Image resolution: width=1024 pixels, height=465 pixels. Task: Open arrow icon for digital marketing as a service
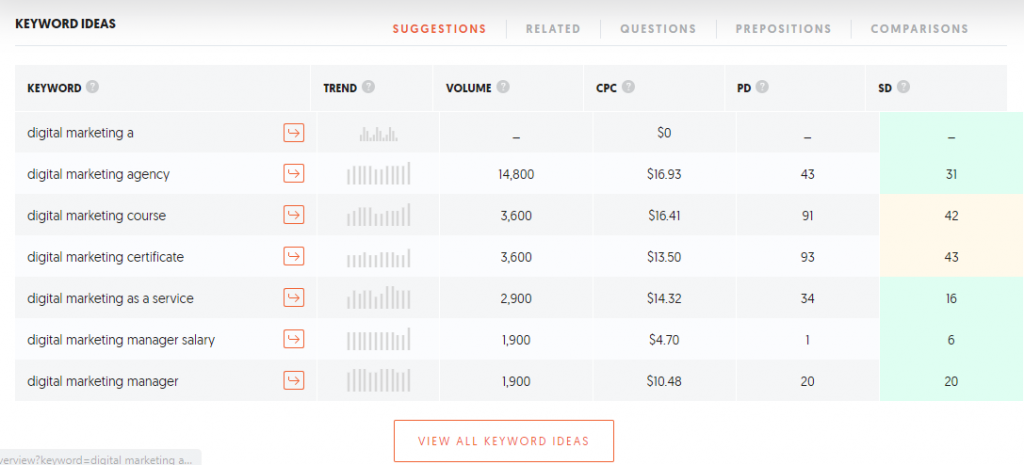coord(294,298)
